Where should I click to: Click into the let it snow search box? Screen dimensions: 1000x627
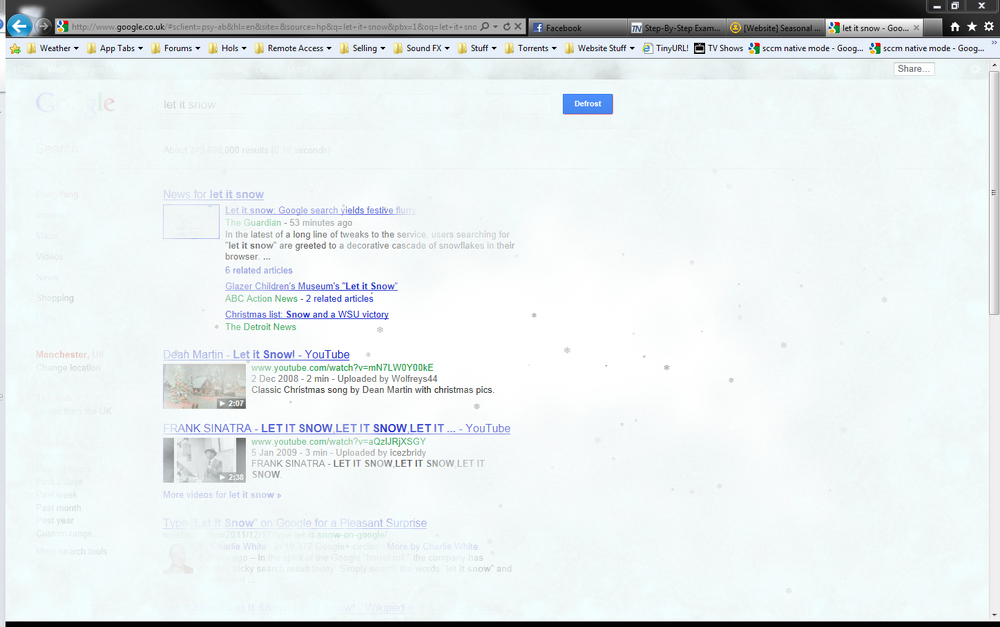pyautogui.click(x=355, y=105)
